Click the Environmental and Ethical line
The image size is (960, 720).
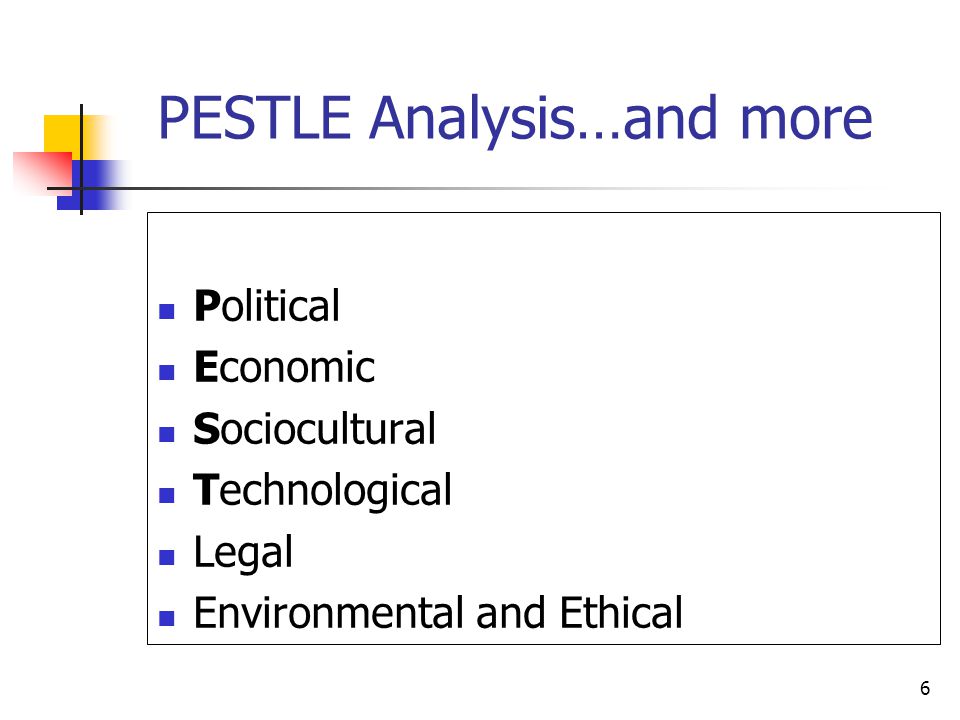(438, 612)
